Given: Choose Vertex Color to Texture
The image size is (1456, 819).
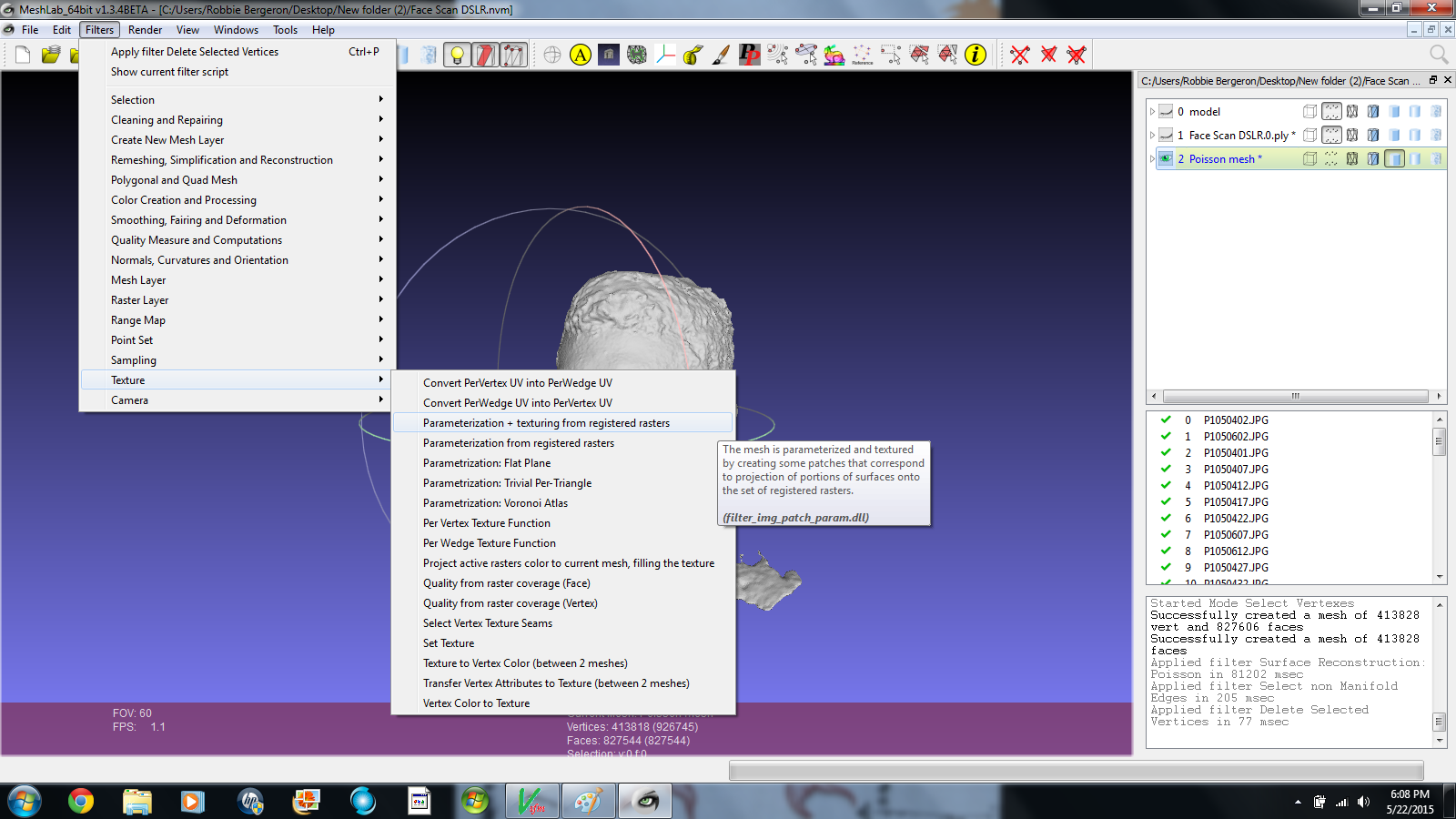Looking at the screenshot, I should tap(562, 703).
